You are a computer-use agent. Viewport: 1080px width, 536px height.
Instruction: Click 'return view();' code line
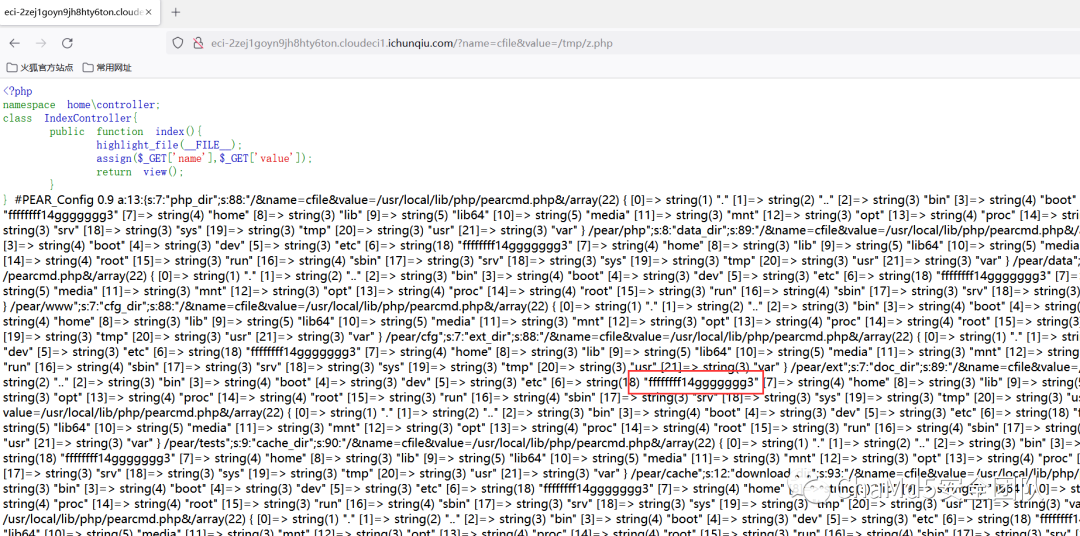pos(141,172)
